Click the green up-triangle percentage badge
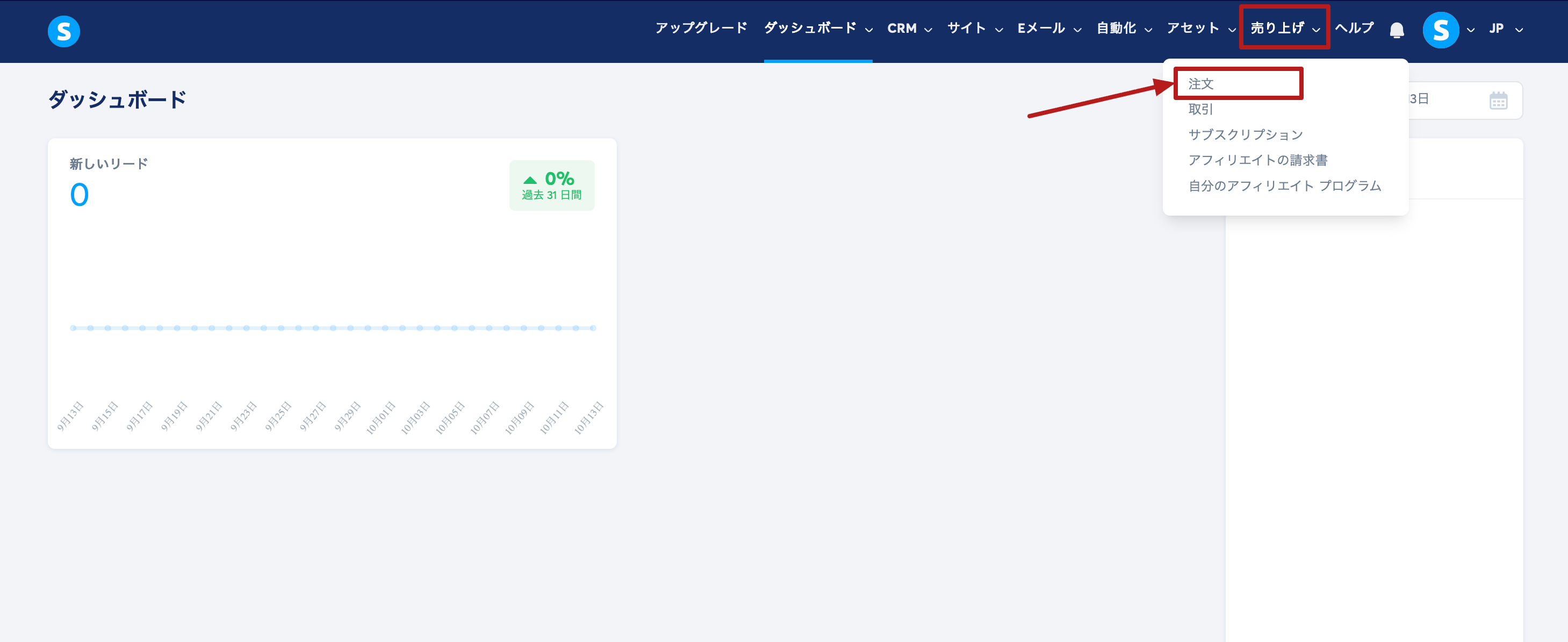The width and height of the screenshot is (1568, 642). (551, 185)
